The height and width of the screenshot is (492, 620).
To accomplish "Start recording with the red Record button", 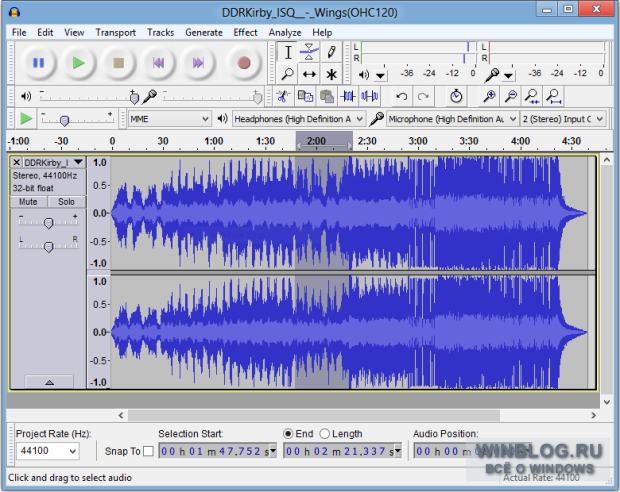I will [x=244, y=62].
